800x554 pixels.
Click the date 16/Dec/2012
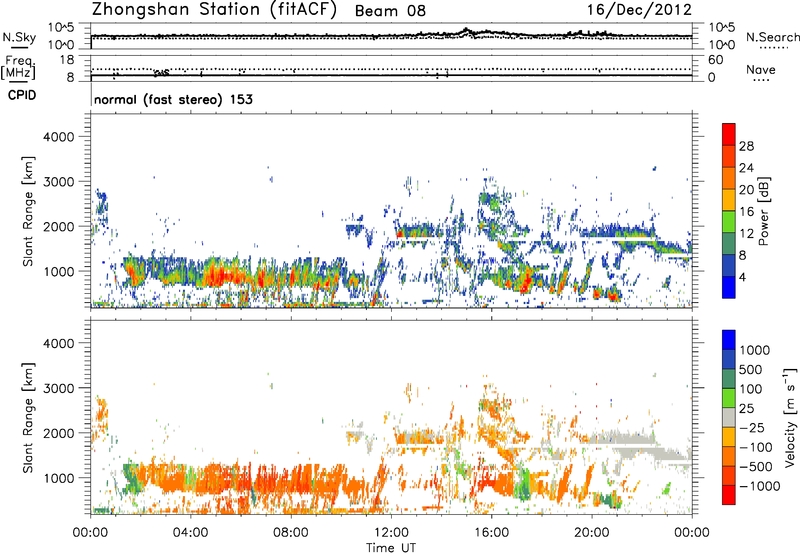[639, 10]
